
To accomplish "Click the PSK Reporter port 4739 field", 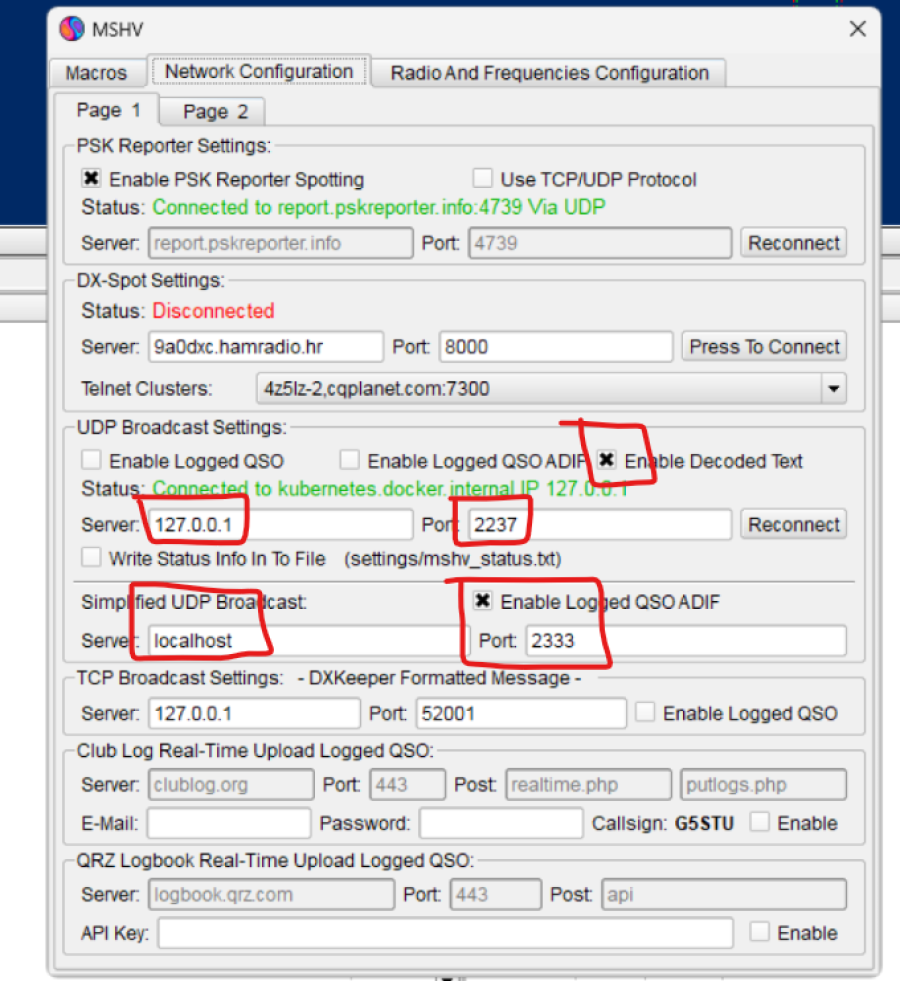I will point(600,243).
